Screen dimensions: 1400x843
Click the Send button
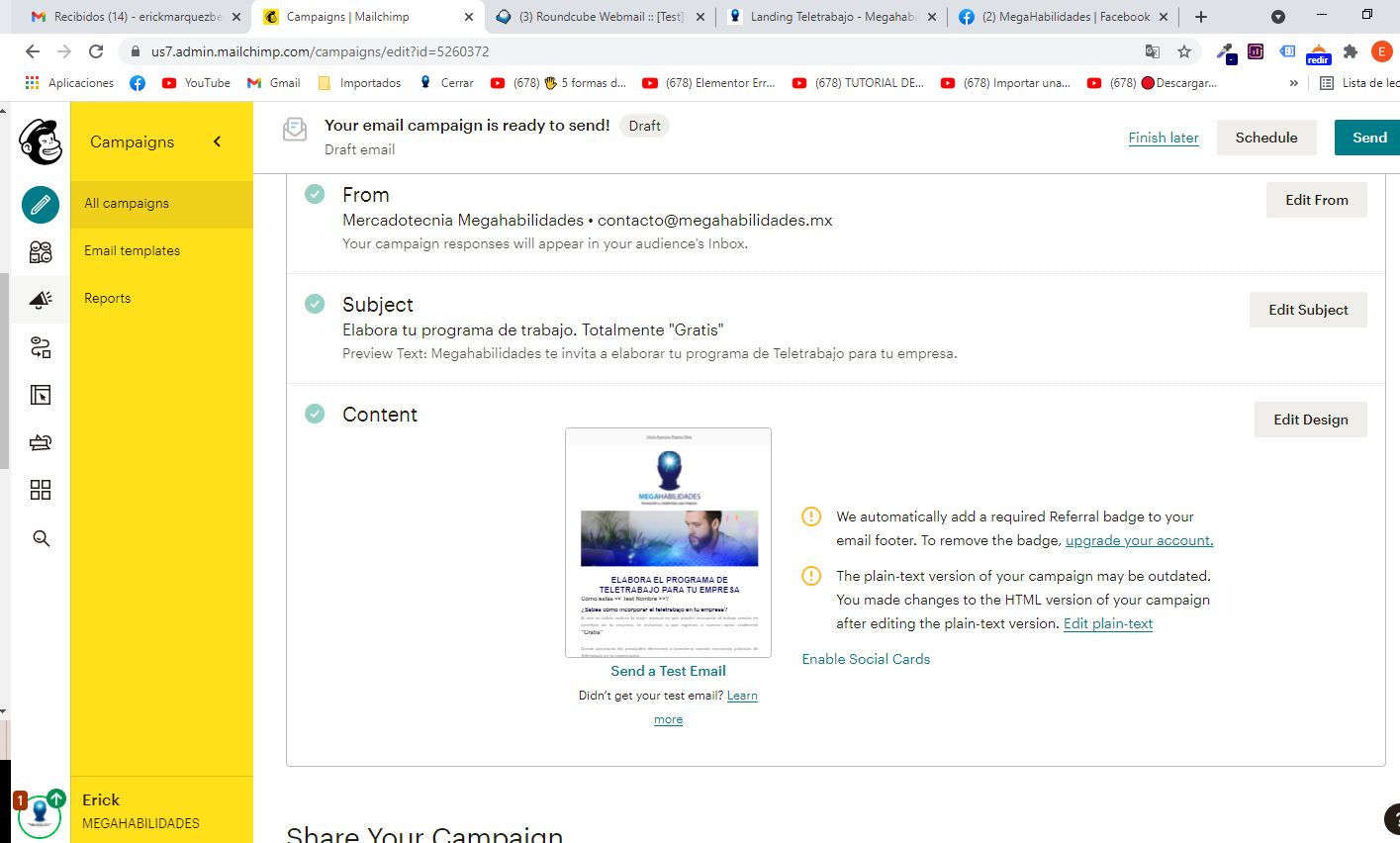pyautogui.click(x=1368, y=138)
